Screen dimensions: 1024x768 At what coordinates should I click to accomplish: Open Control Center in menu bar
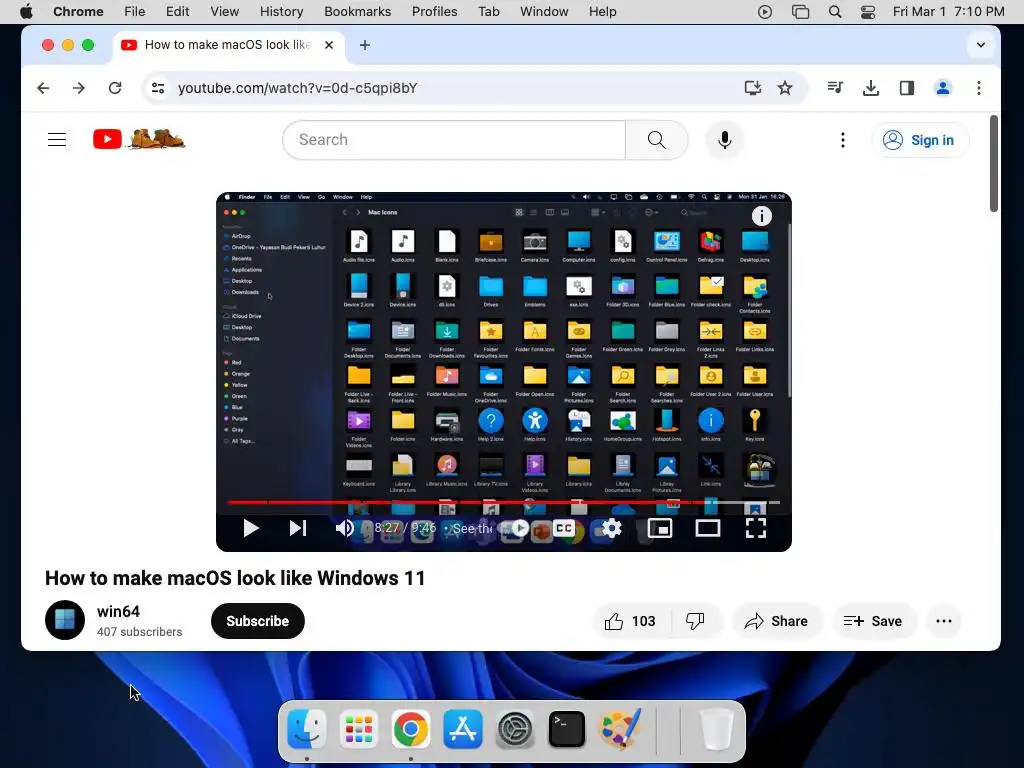868,11
